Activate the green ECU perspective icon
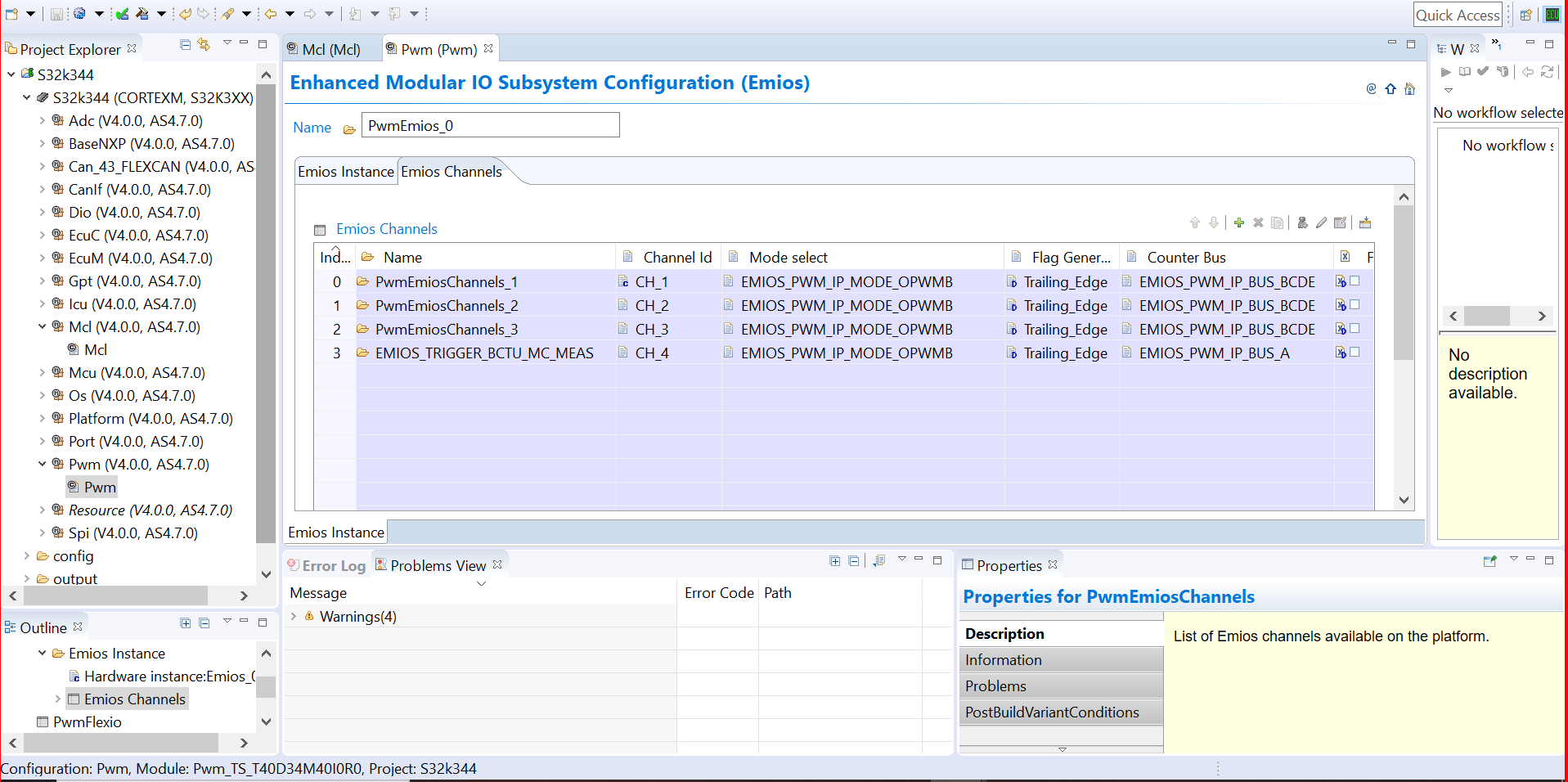The height and width of the screenshot is (782, 1568). click(1552, 15)
